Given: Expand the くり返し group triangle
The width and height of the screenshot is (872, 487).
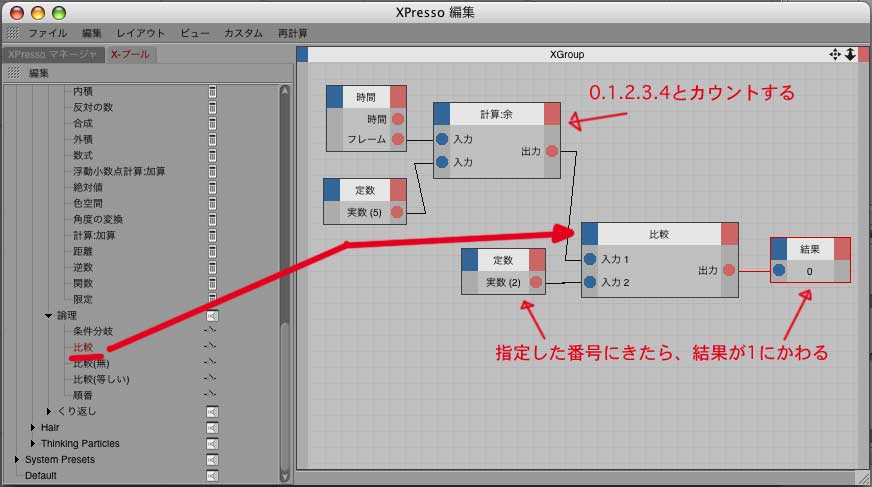Looking at the screenshot, I should (x=48, y=411).
